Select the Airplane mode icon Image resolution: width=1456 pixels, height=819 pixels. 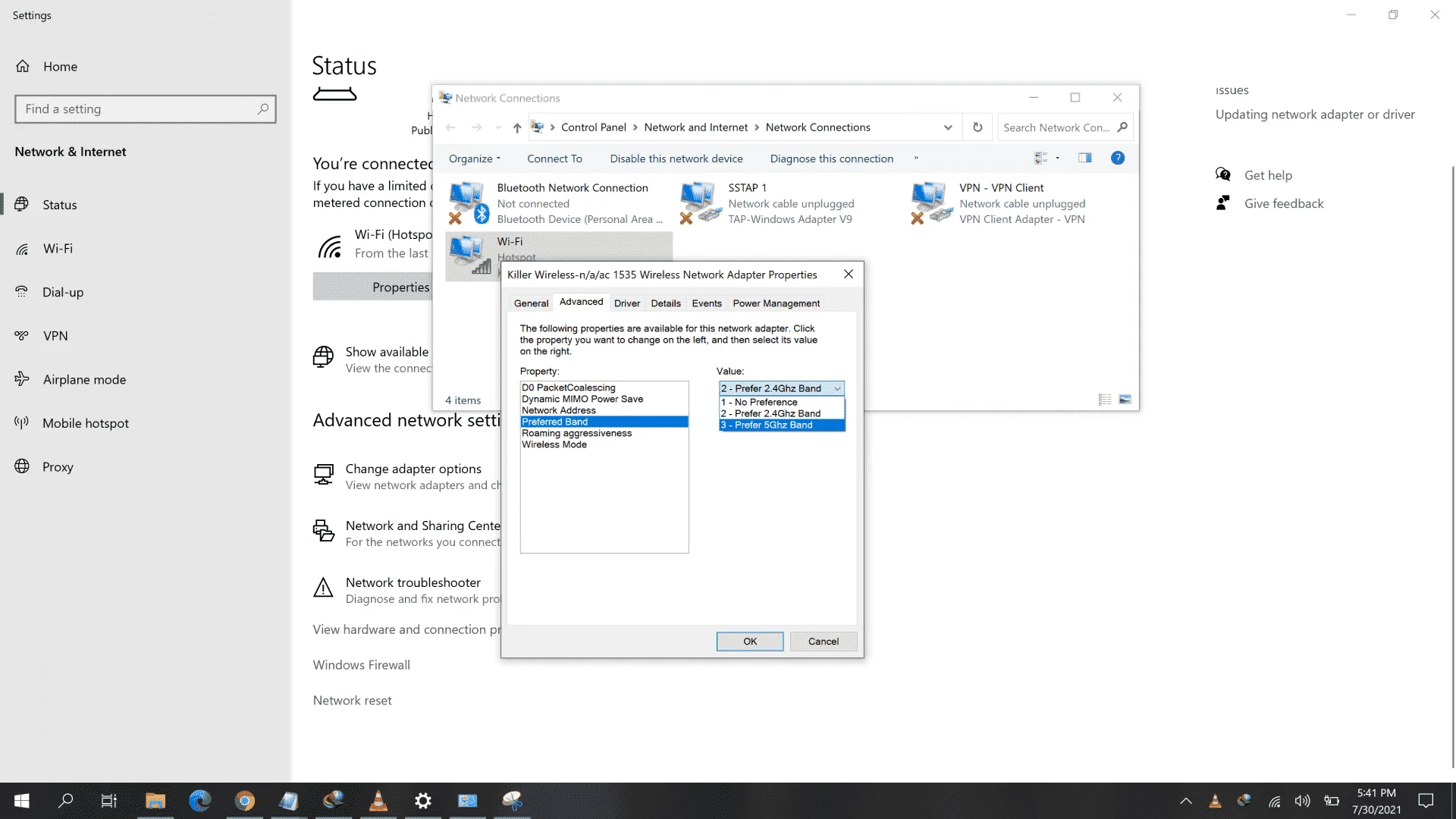tap(21, 379)
